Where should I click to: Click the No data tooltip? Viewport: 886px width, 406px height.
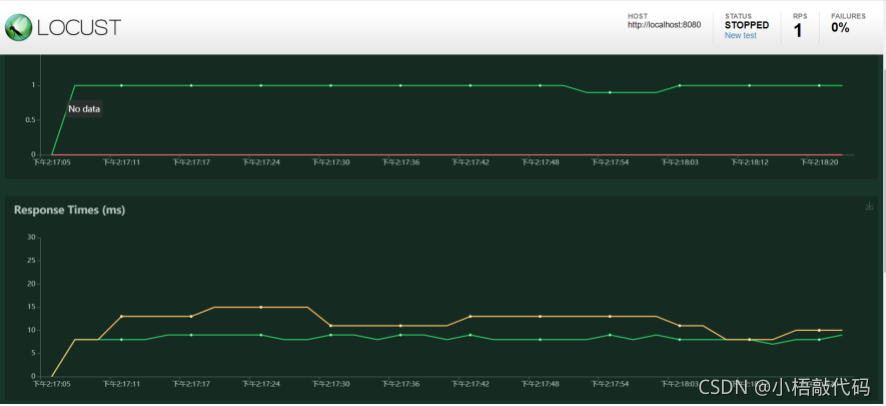point(84,109)
